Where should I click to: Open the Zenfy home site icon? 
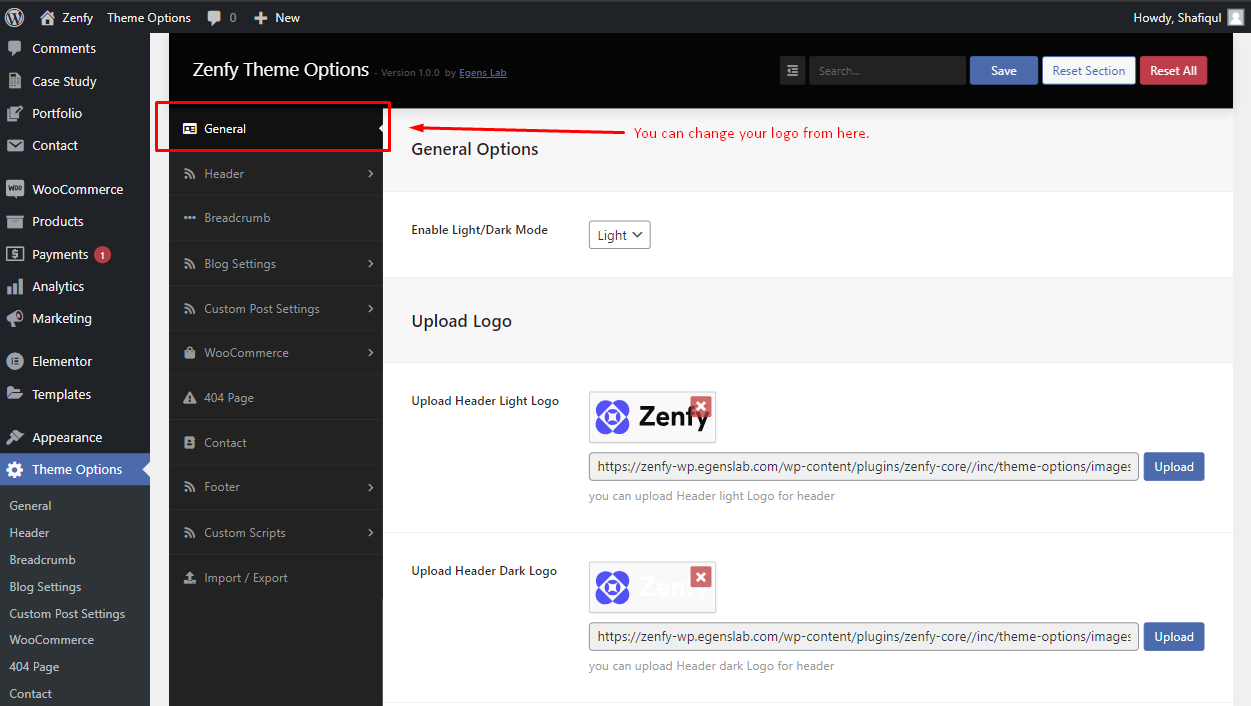tap(47, 17)
